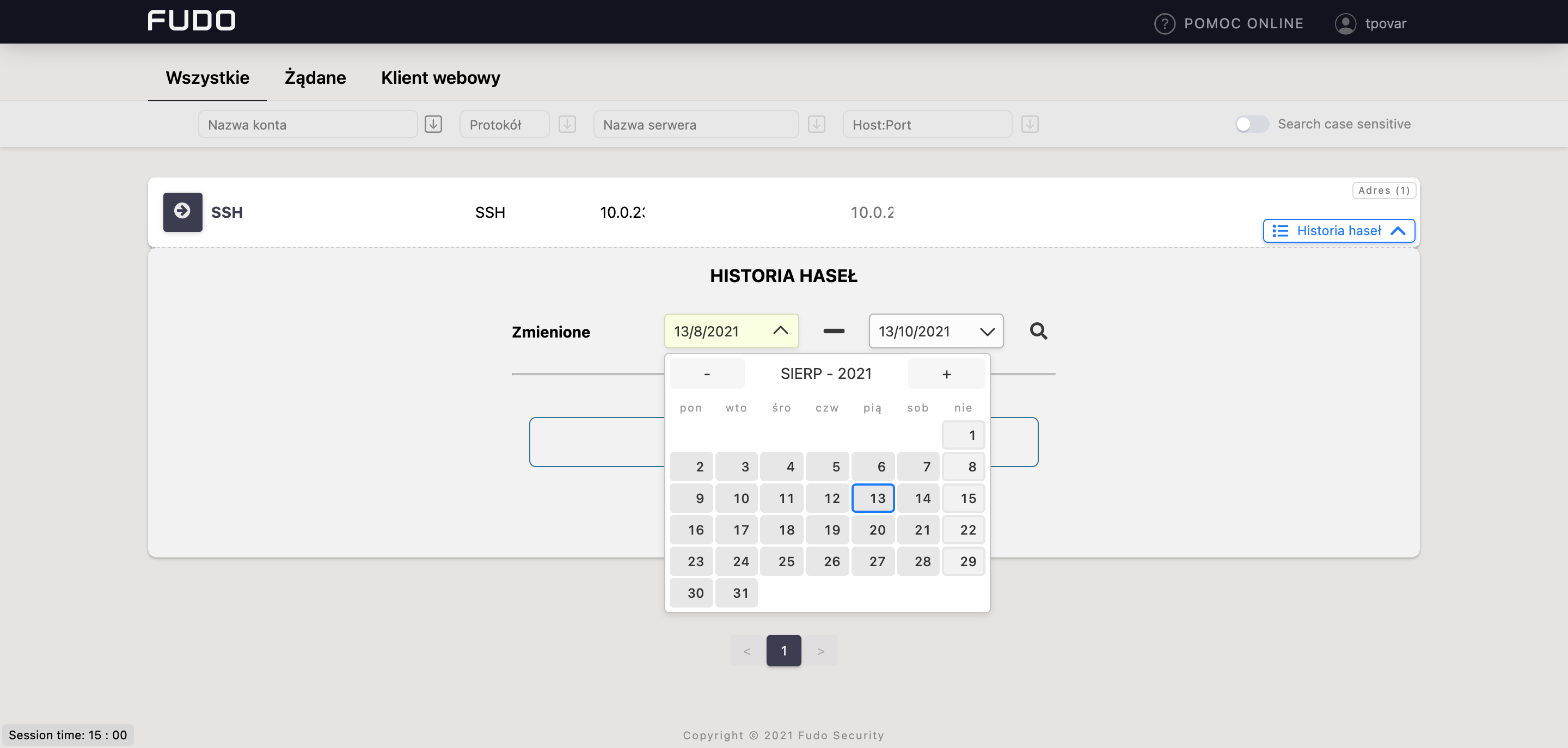Click the sort arrow beside Nazwa konta
1568x748 pixels.
pyautogui.click(x=433, y=124)
